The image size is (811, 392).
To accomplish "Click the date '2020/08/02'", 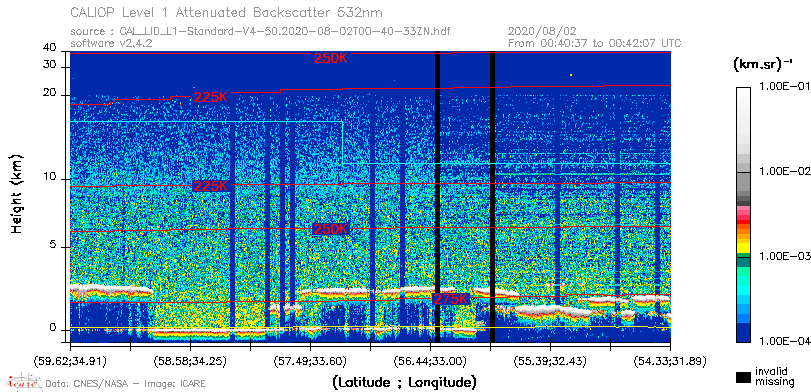I will 542,32.
